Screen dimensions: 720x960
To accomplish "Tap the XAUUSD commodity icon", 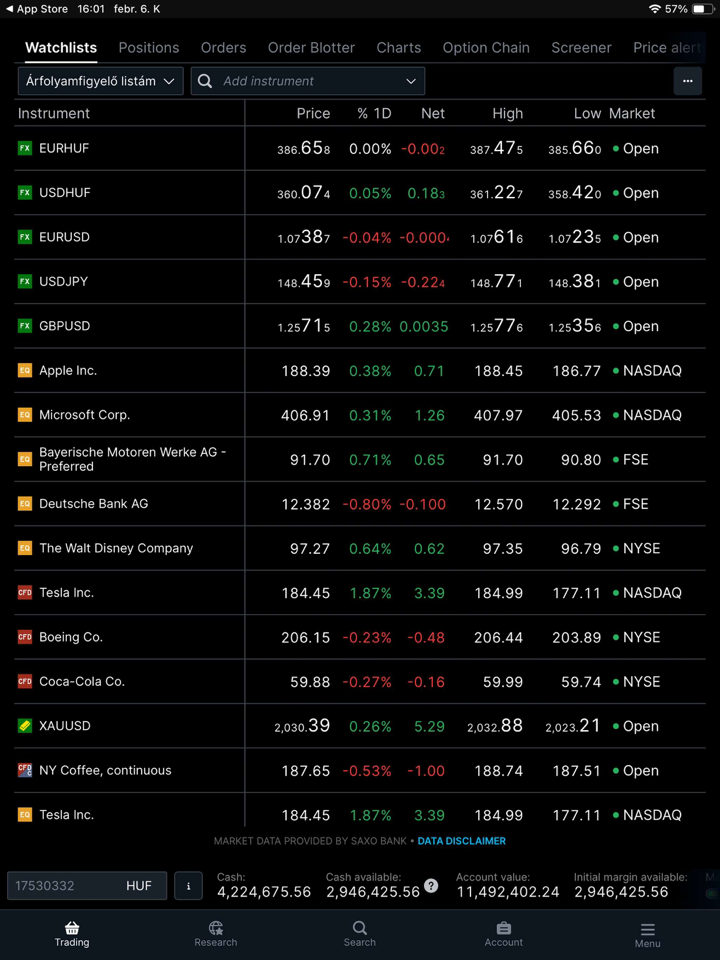I will pyautogui.click(x=25, y=726).
